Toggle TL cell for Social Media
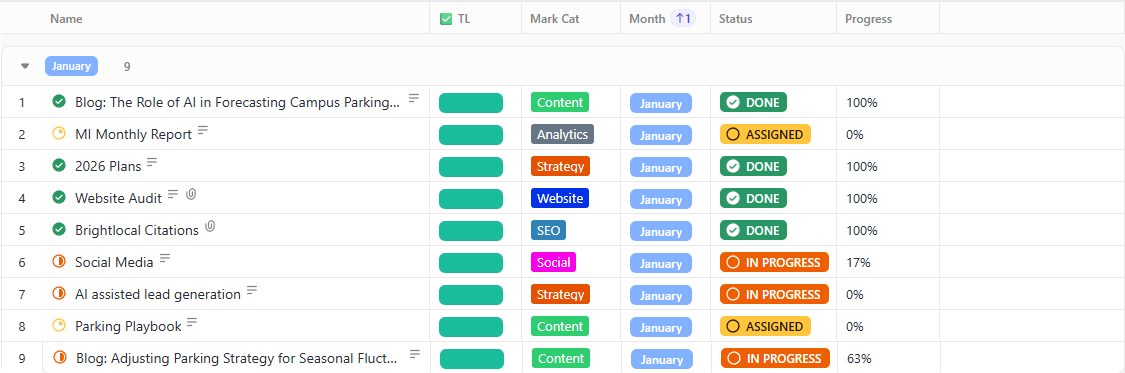This screenshot has height=373, width=1125. (471, 263)
